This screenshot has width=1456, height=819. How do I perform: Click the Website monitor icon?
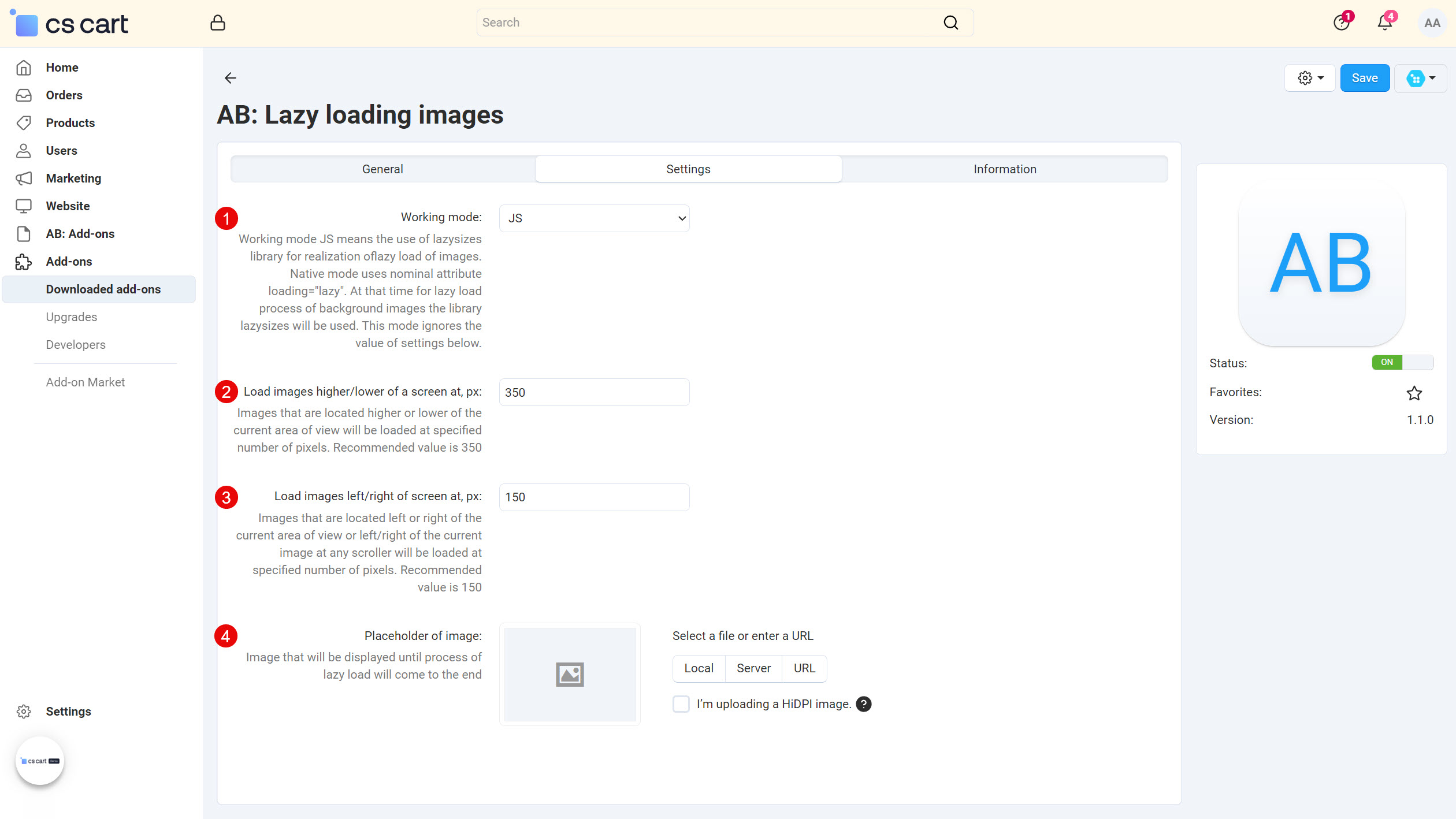[24, 206]
